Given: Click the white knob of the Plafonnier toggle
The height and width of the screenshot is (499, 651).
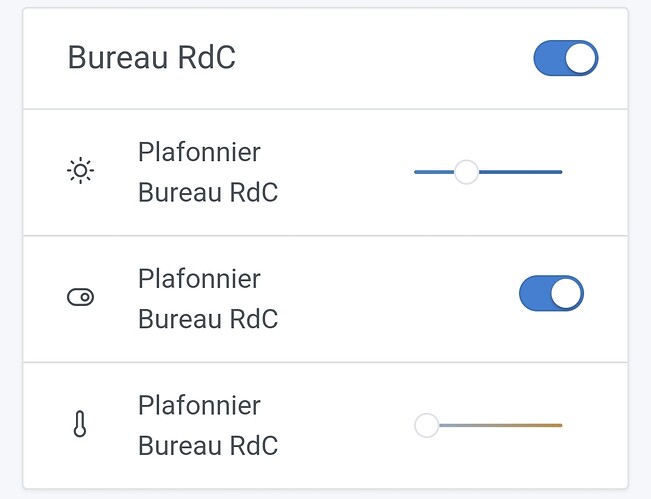Looking at the screenshot, I should pyautogui.click(x=566, y=294).
